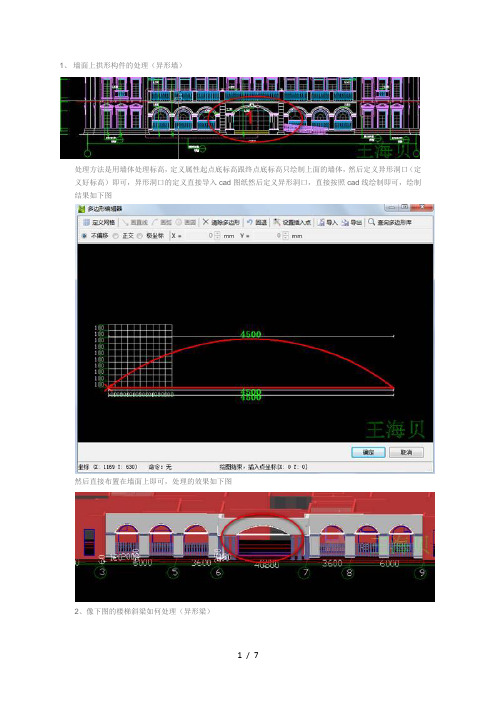Screen dimensions: 496x702
Task: Click the red arc in drawing canvas
Action: coord(251,340)
